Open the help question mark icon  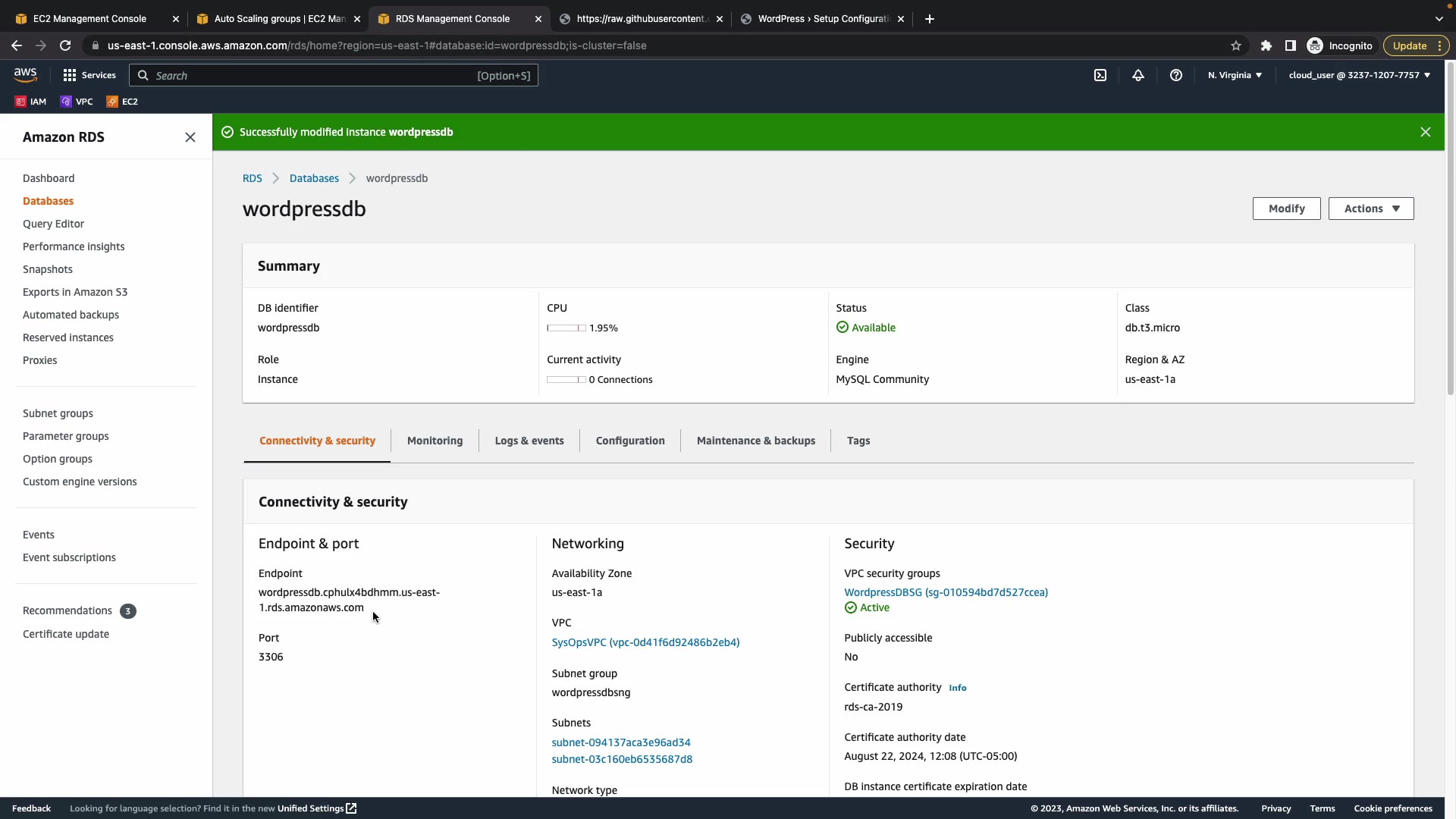(x=1176, y=75)
